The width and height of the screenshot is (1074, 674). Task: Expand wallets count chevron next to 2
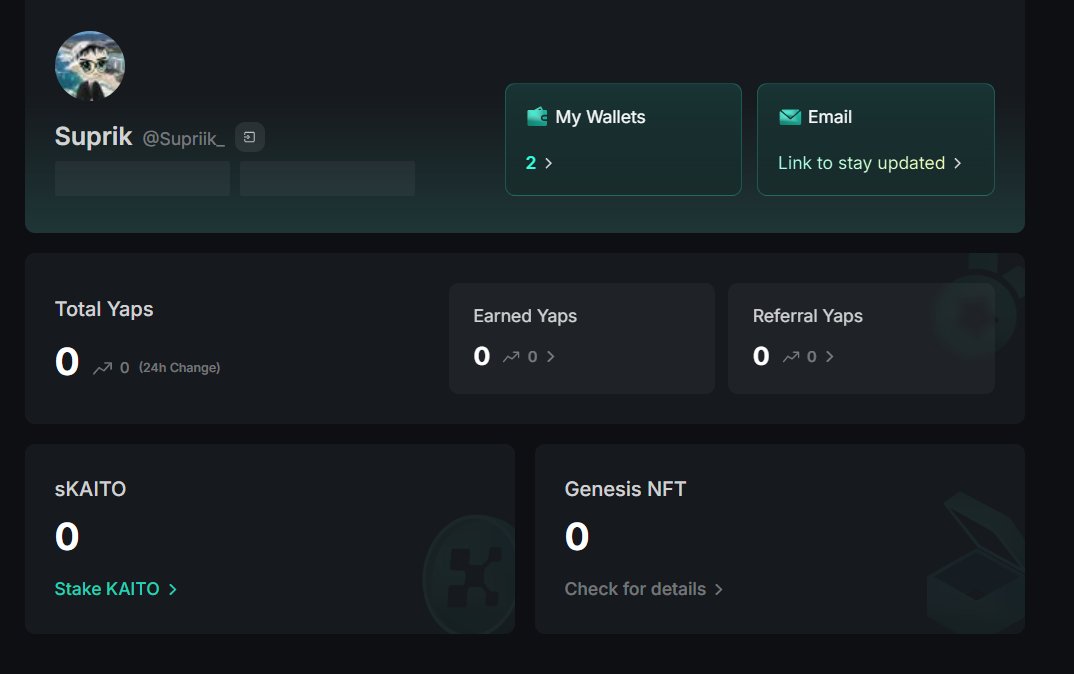[548, 163]
